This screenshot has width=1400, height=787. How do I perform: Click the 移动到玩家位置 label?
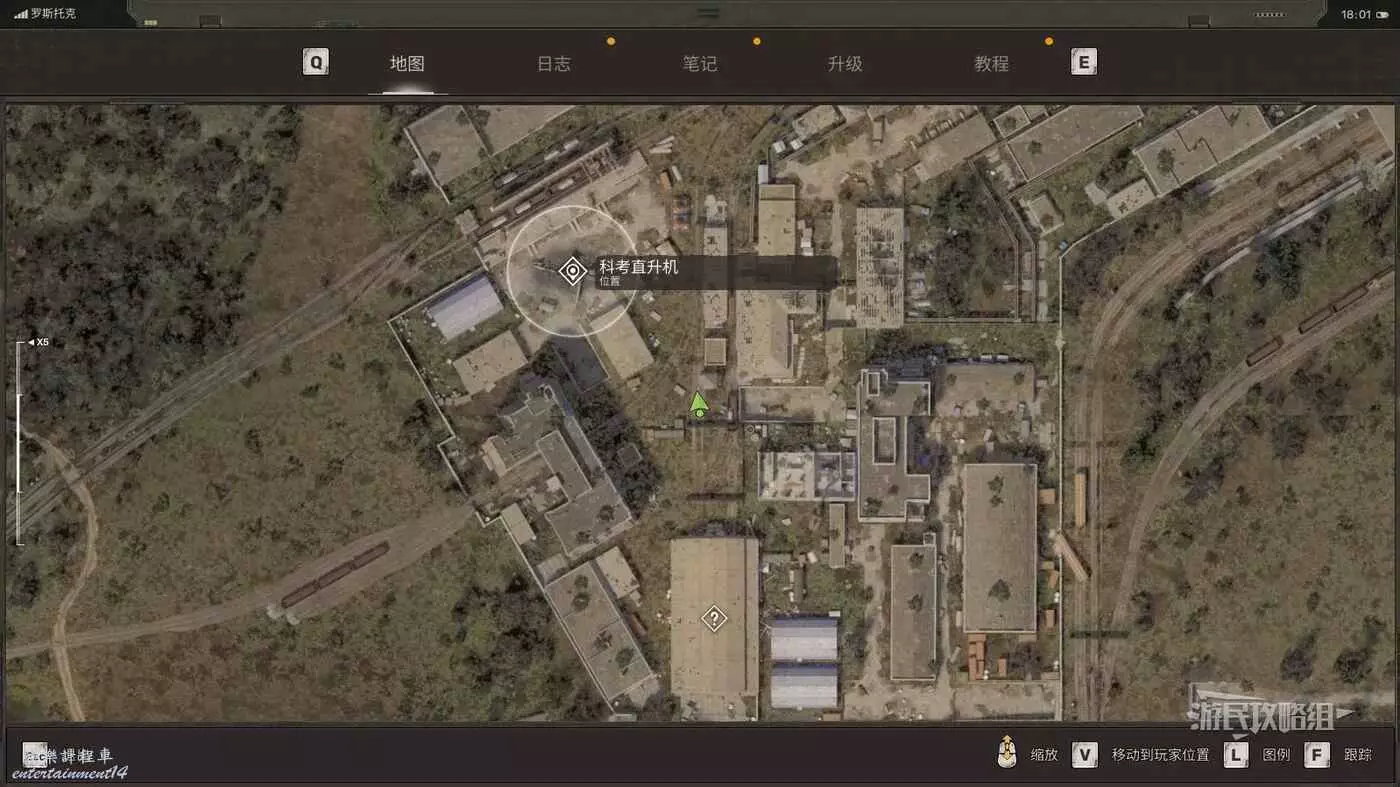pyautogui.click(x=1160, y=755)
